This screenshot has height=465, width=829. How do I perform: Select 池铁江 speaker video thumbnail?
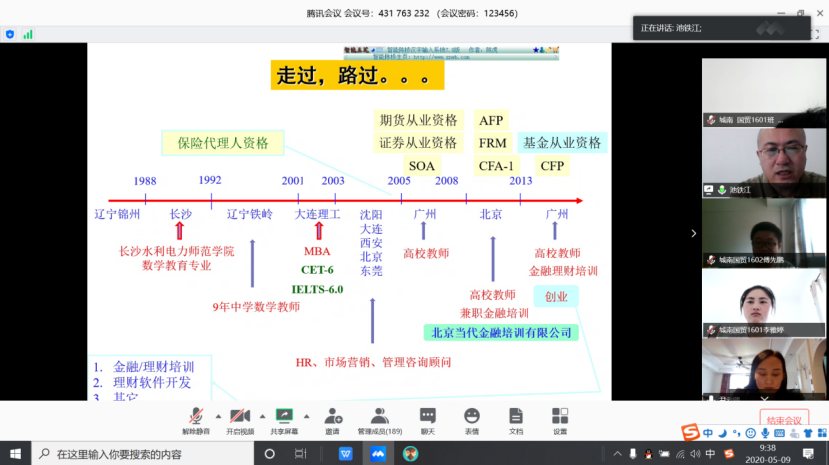coord(764,160)
